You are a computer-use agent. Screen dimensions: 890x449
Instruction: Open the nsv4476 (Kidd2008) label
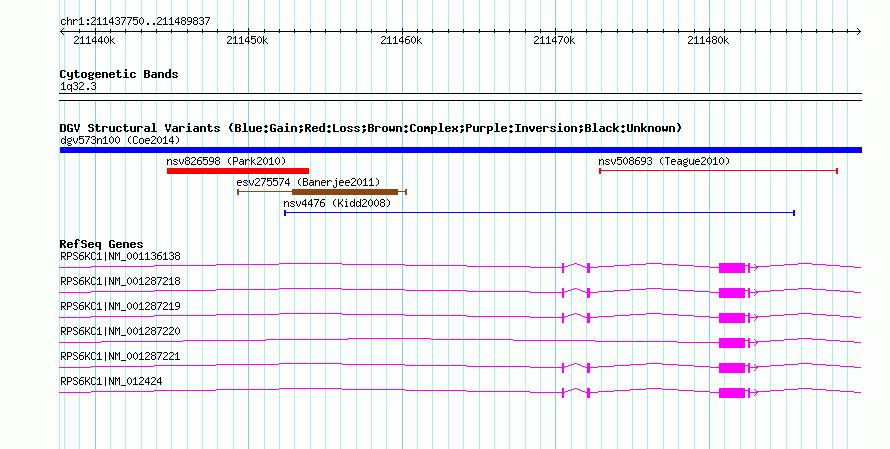[x=337, y=203]
